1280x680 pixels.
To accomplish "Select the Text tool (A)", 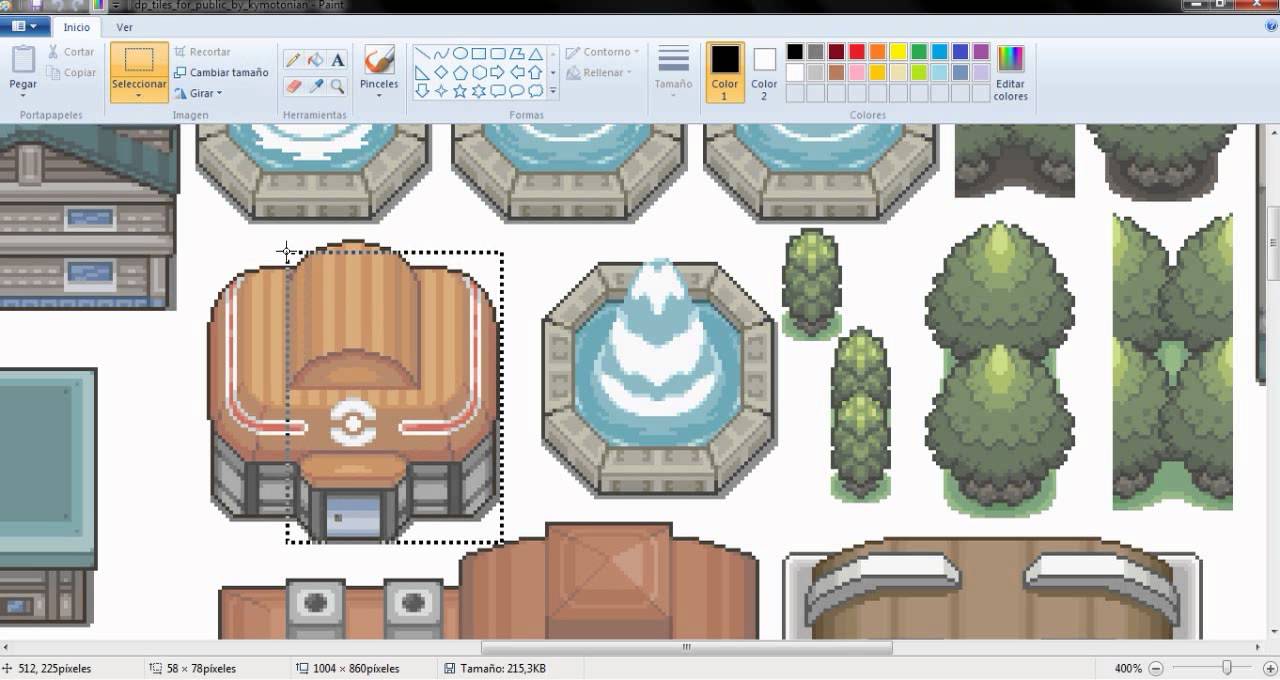I will pos(337,60).
